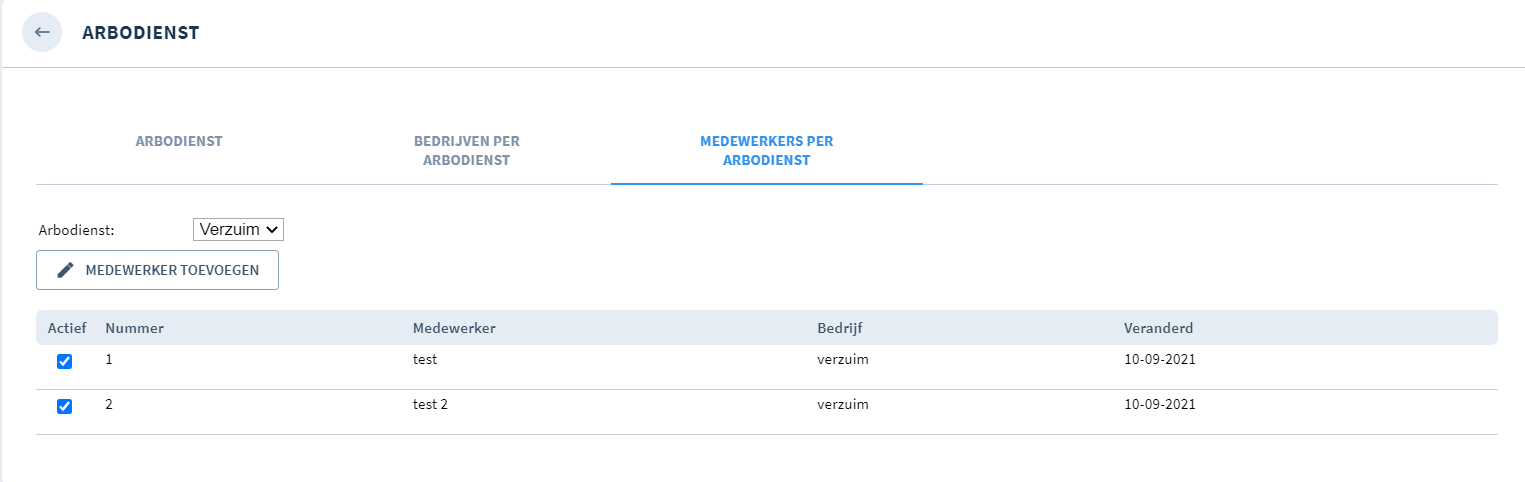Select the employee named test 2
Screen dimensions: 1525x482
pyautogui.click(x=431, y=405)
